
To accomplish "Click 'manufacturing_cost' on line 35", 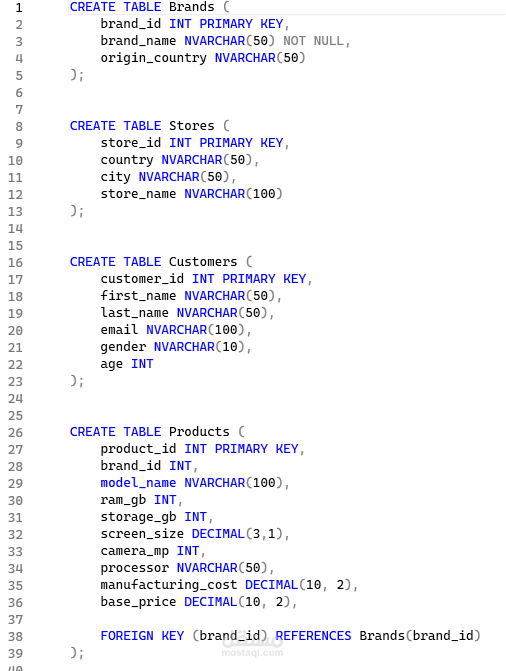I will (x=169, y=585).
